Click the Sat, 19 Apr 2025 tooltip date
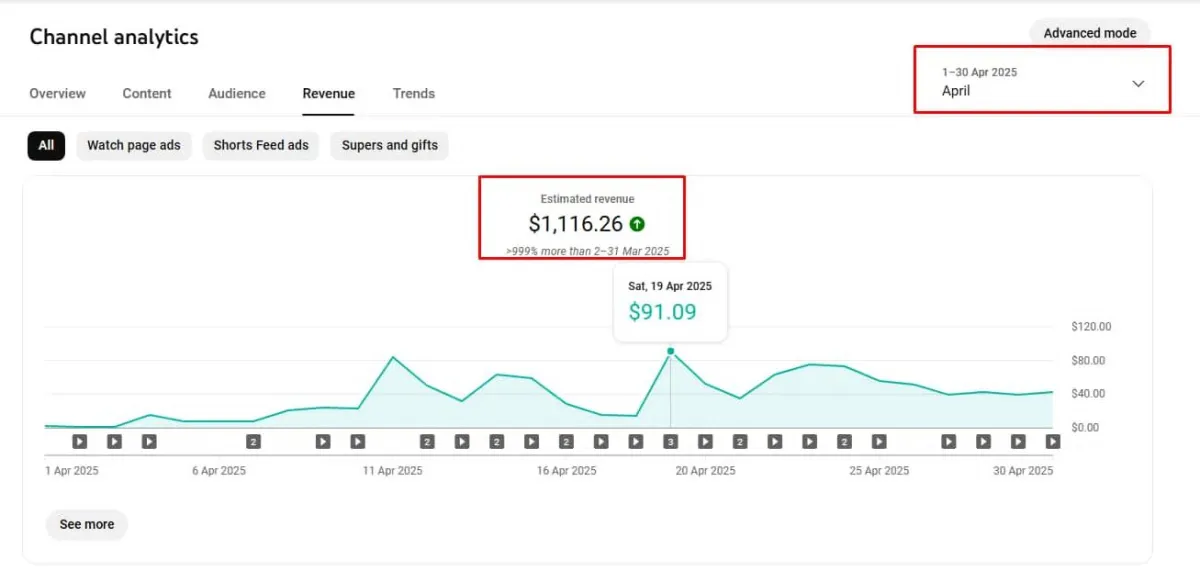The width and height of the screenshot is (1200, 582). coord(670,286)
